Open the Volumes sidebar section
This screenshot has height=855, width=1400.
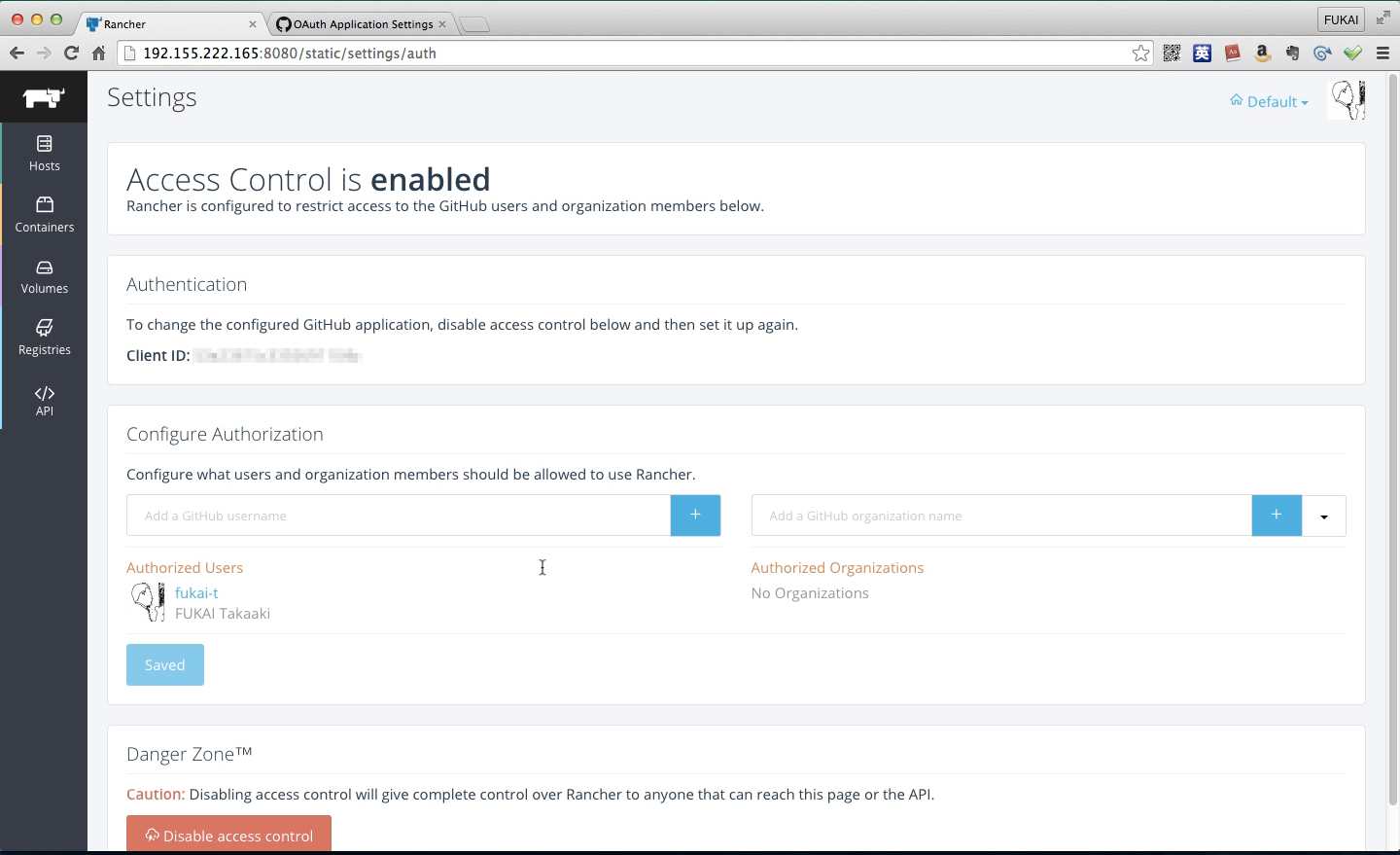click(45, 276)
